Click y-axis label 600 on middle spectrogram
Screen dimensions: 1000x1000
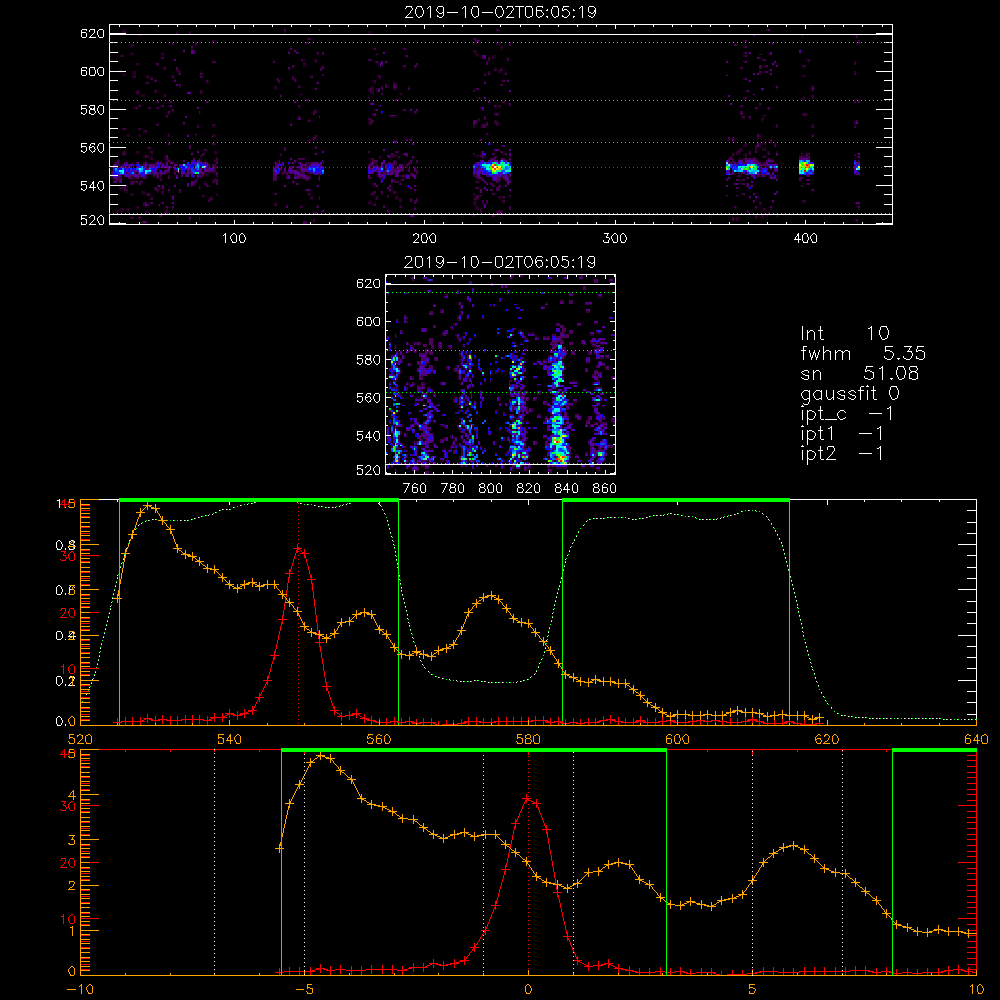click(x=368, y=321)
